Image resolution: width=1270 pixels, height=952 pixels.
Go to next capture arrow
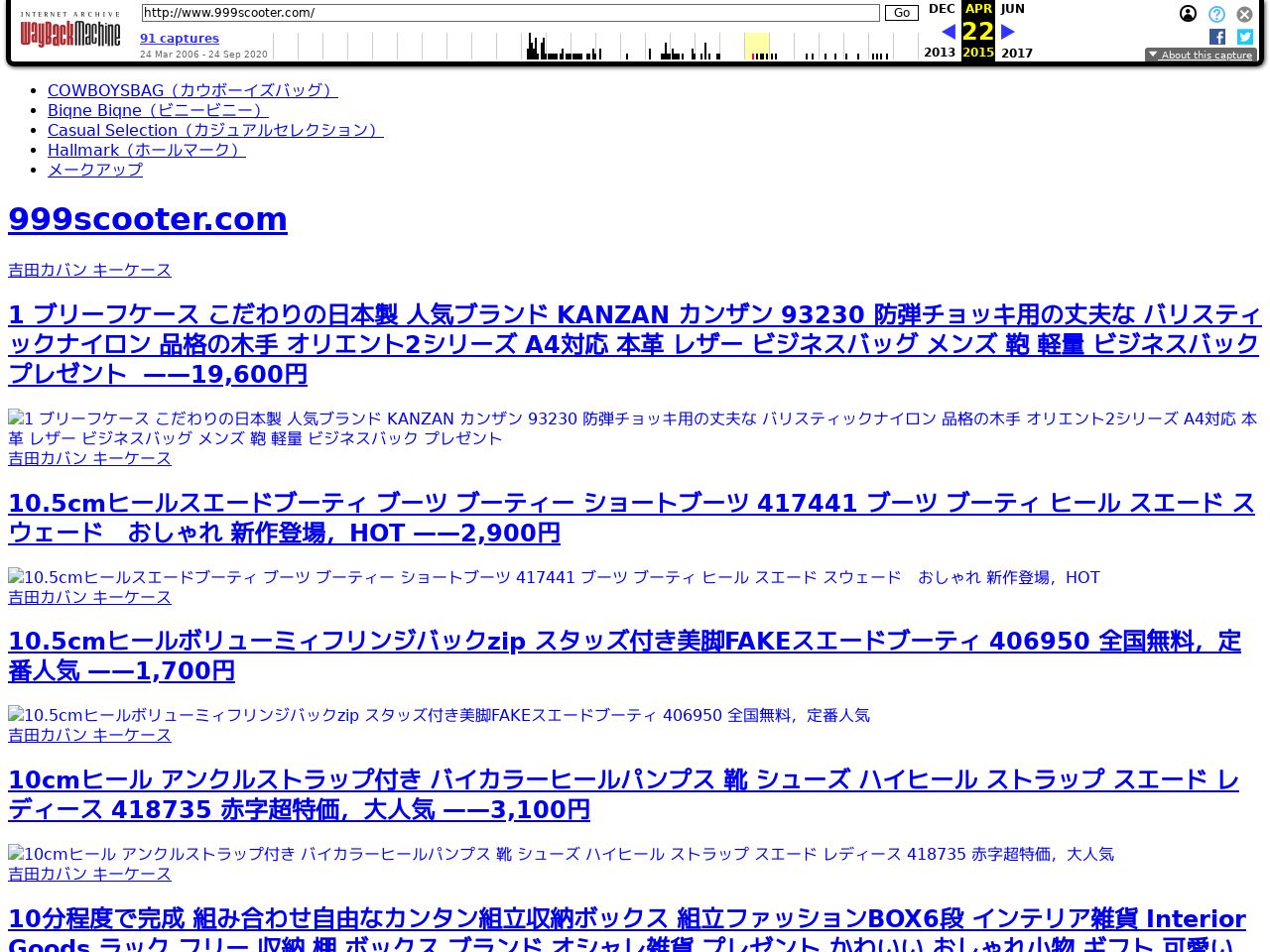click(1008, 32)
